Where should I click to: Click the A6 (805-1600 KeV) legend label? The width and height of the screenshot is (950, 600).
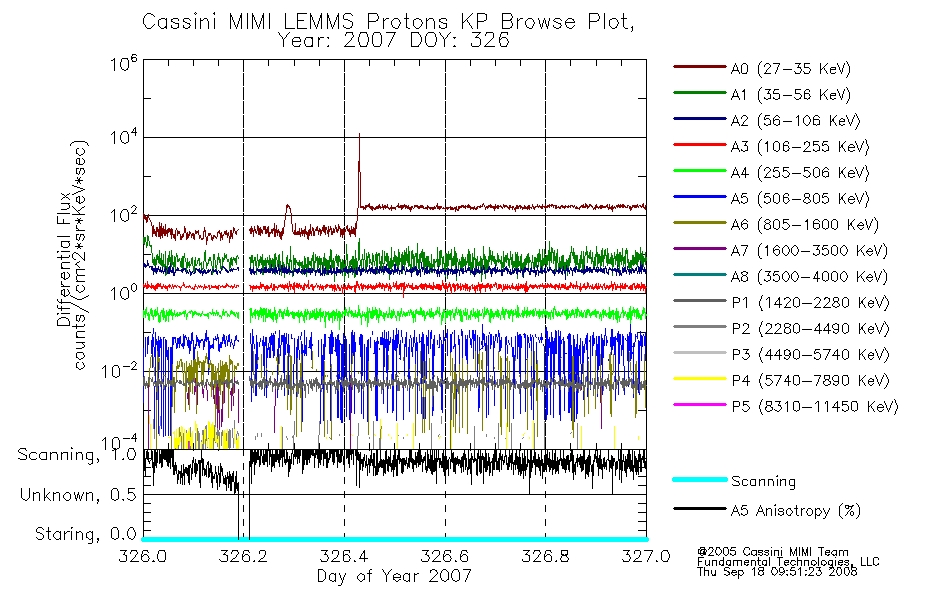[x=805, y=225]
